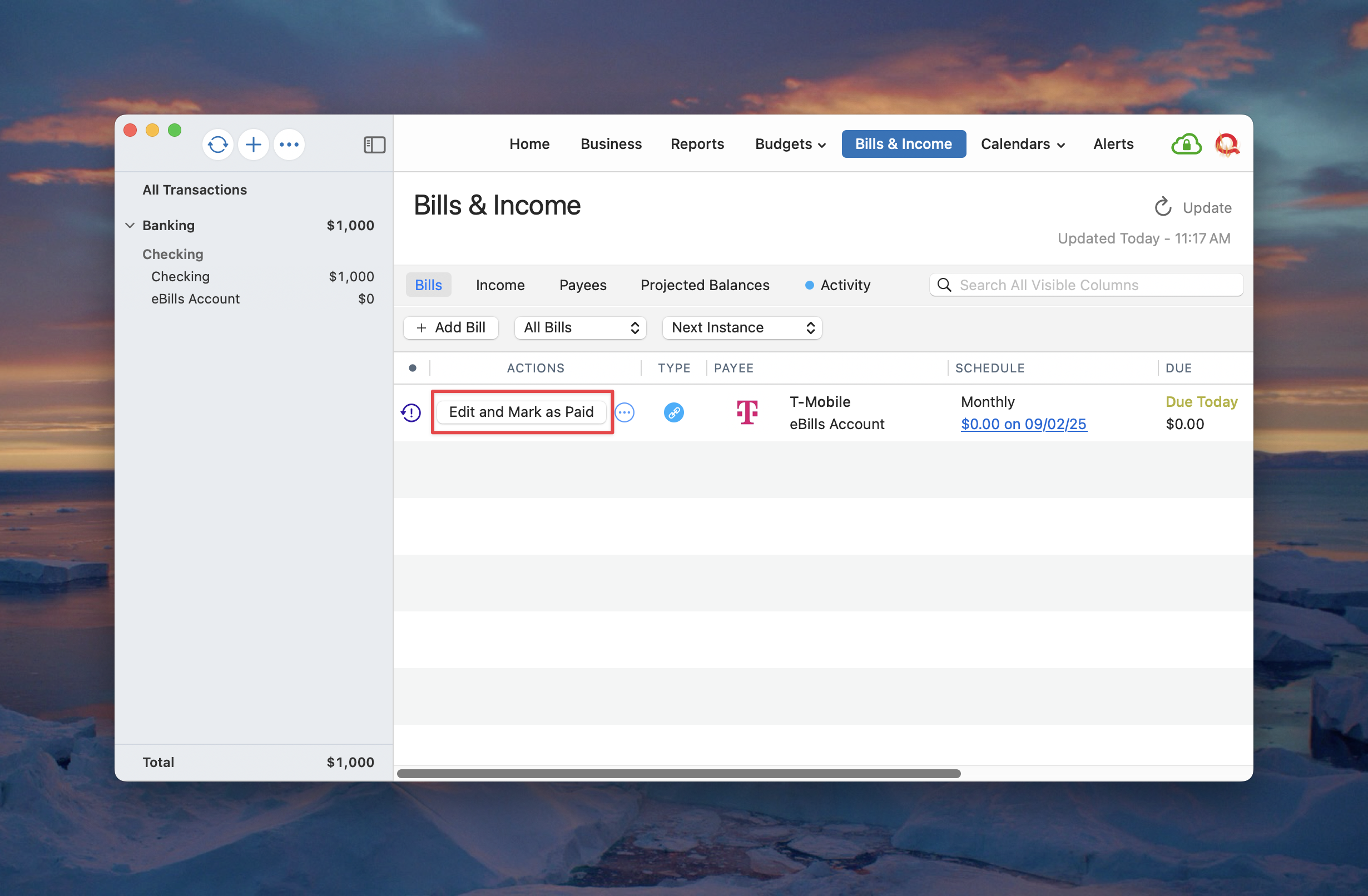Click the green cloud sync lock icon
1368x896 pixels.
1186,144
